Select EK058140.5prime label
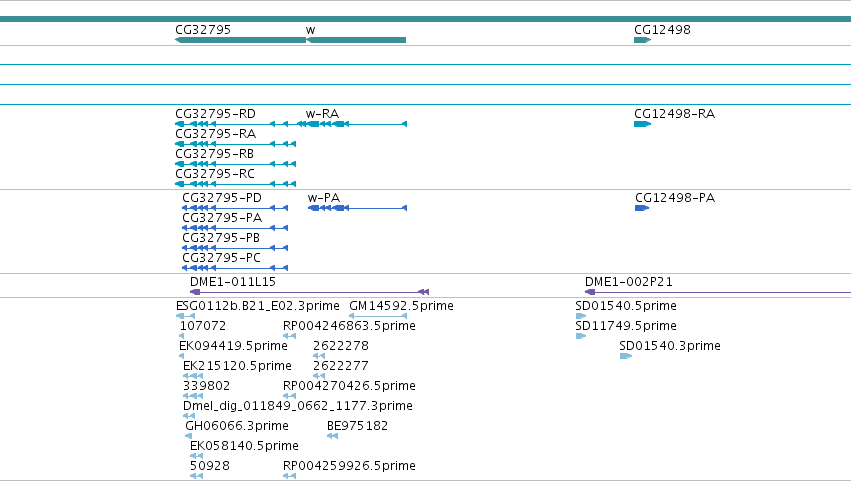This screenshot has height=481, width=851. point(244,447)
